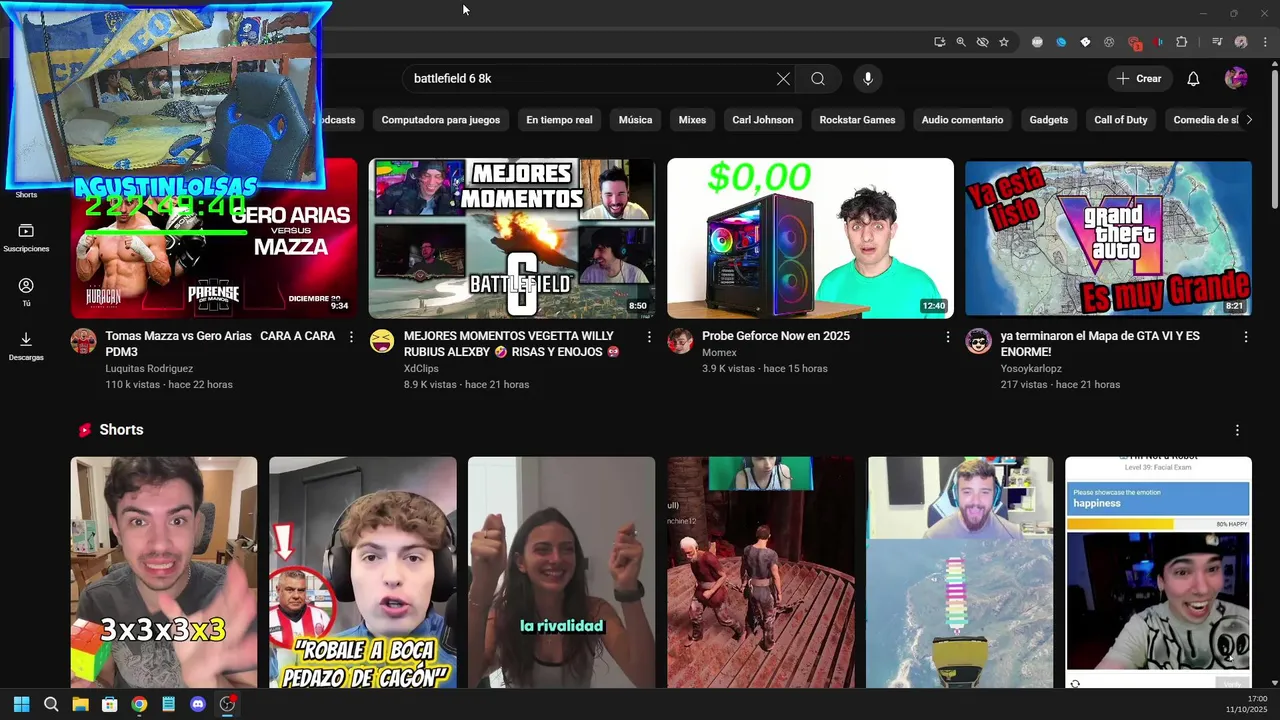Select the Carl Johnson chip

click(762, 120)
